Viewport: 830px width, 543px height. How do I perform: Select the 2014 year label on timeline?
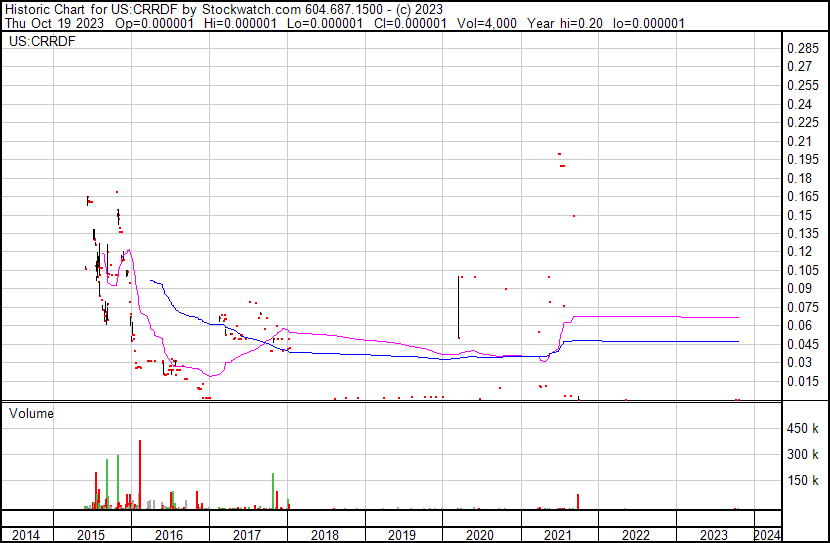point(27,535)
